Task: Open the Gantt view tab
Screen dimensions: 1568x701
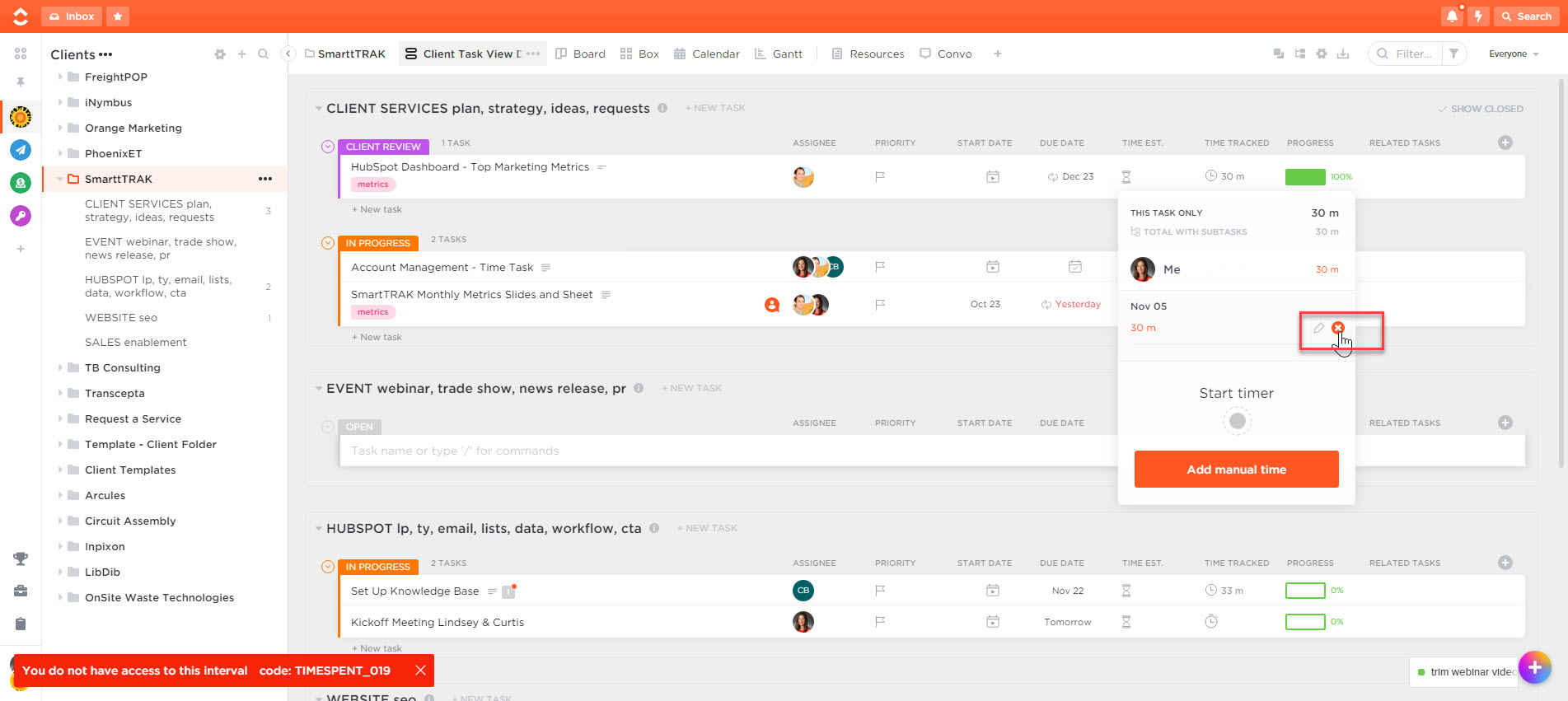Action: [779, 54]
